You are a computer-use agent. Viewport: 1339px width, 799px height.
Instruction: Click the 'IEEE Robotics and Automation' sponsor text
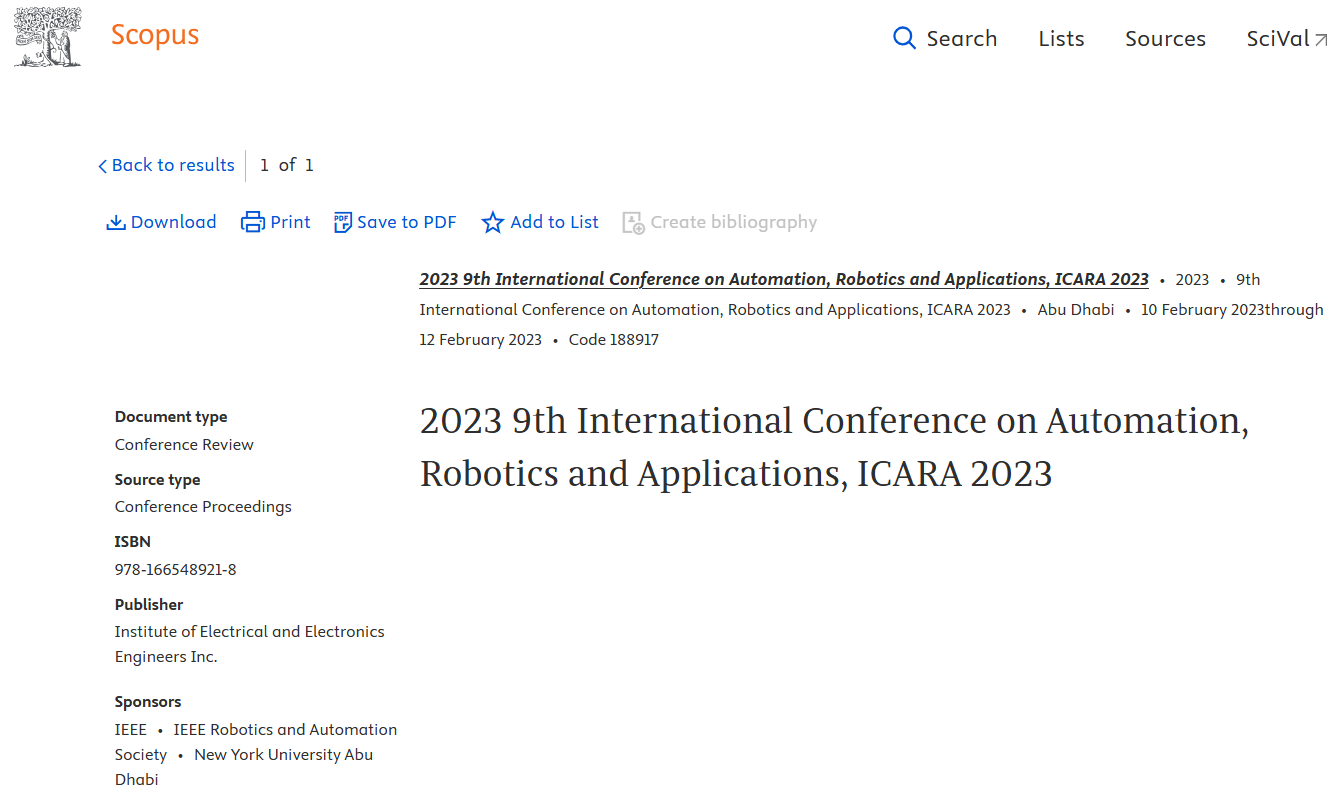285,729
